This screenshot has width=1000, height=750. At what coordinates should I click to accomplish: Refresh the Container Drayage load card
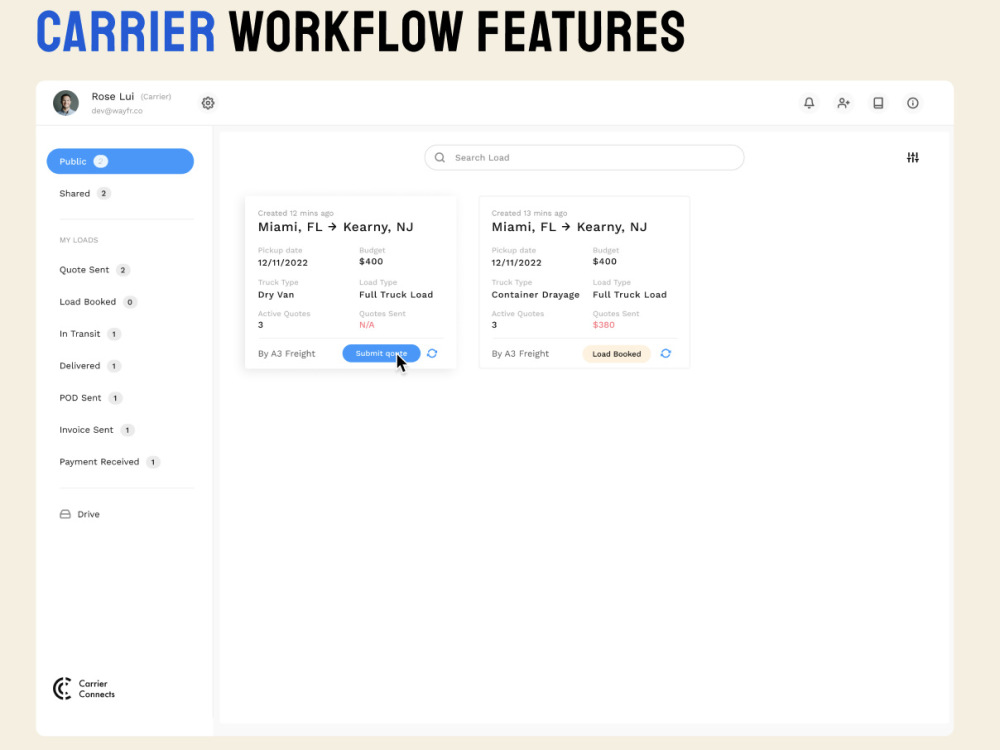pyautogui.click(x=666, y=353)
